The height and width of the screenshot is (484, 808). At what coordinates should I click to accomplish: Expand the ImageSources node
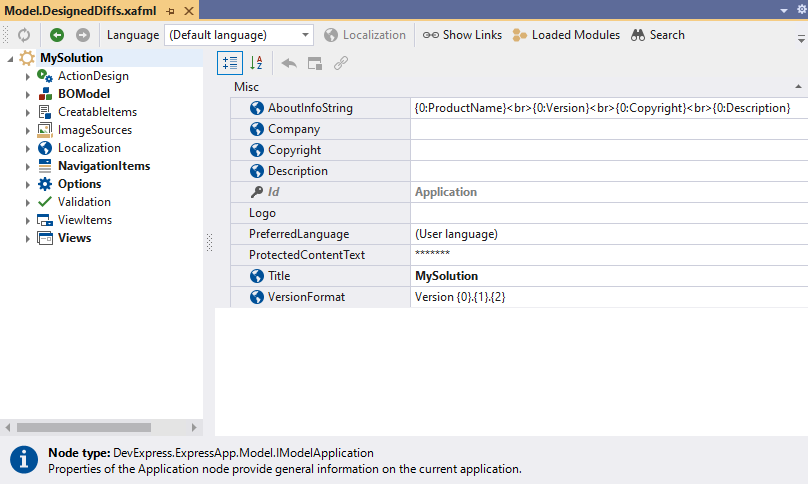click(x=28, y=131)
